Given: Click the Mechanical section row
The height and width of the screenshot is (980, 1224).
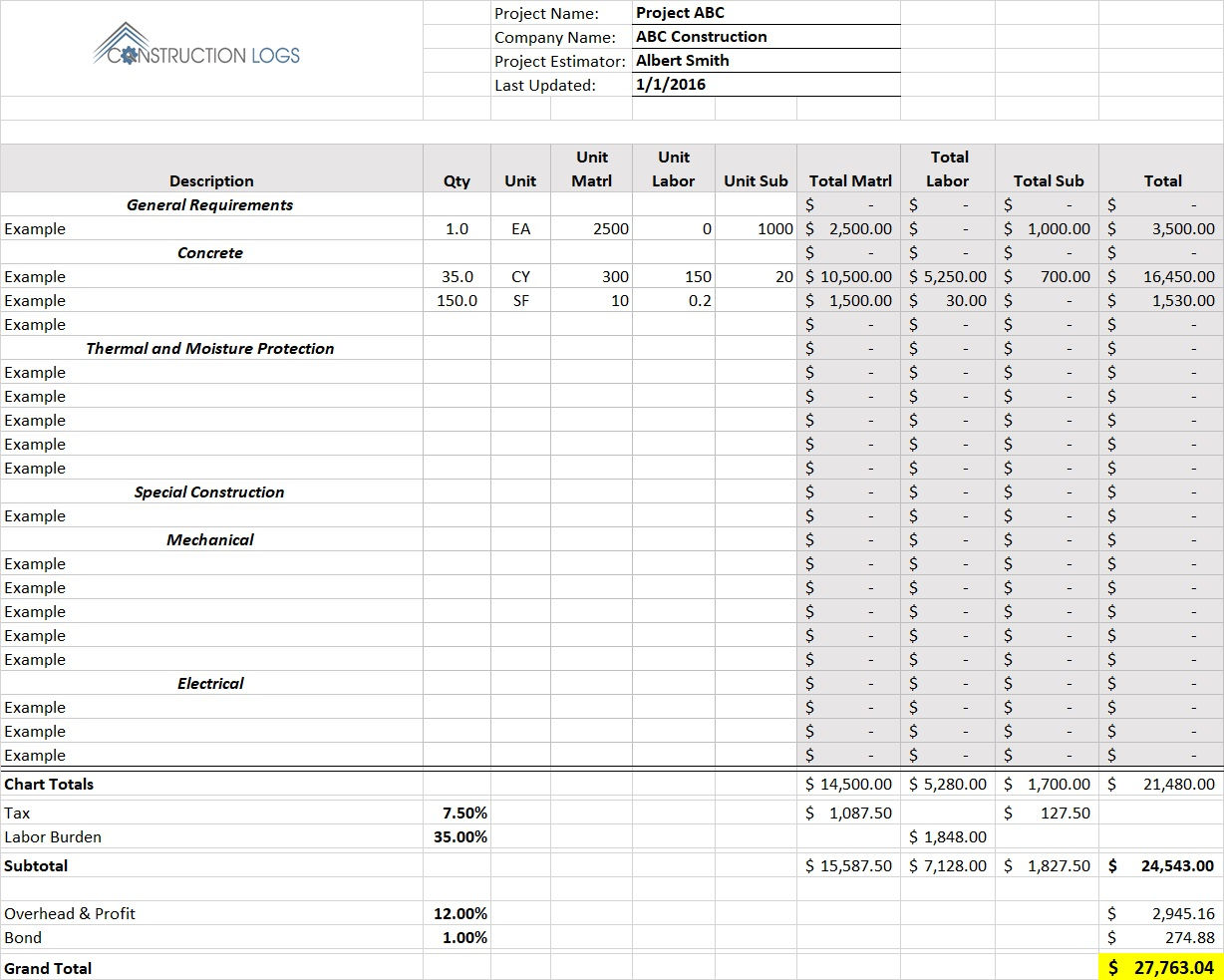Looking at the screenshot, I should pos(211,539).
